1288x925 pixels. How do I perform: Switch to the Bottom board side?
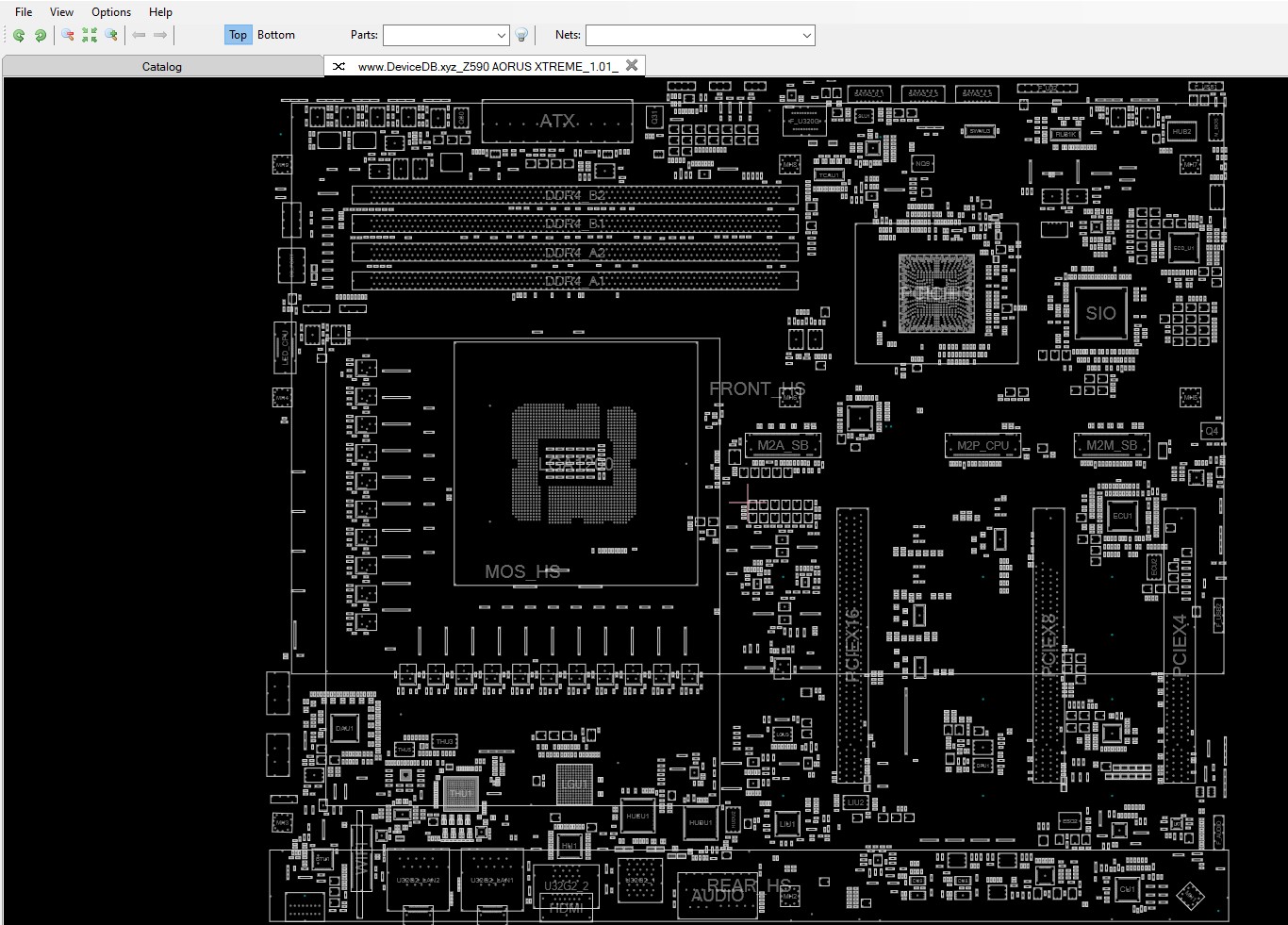tap(276, 35)
